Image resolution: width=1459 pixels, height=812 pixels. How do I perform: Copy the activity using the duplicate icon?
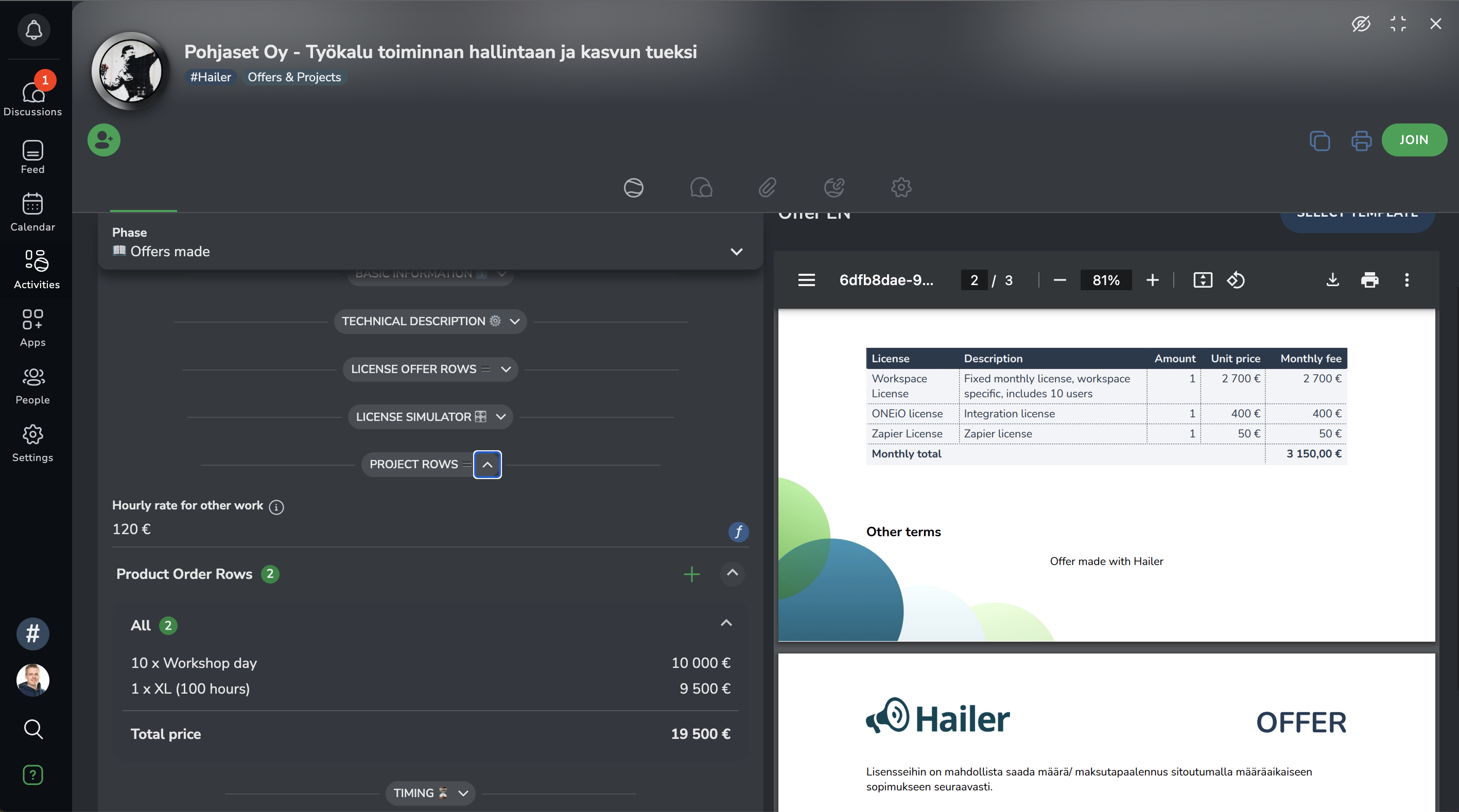tap(1319, 141)
